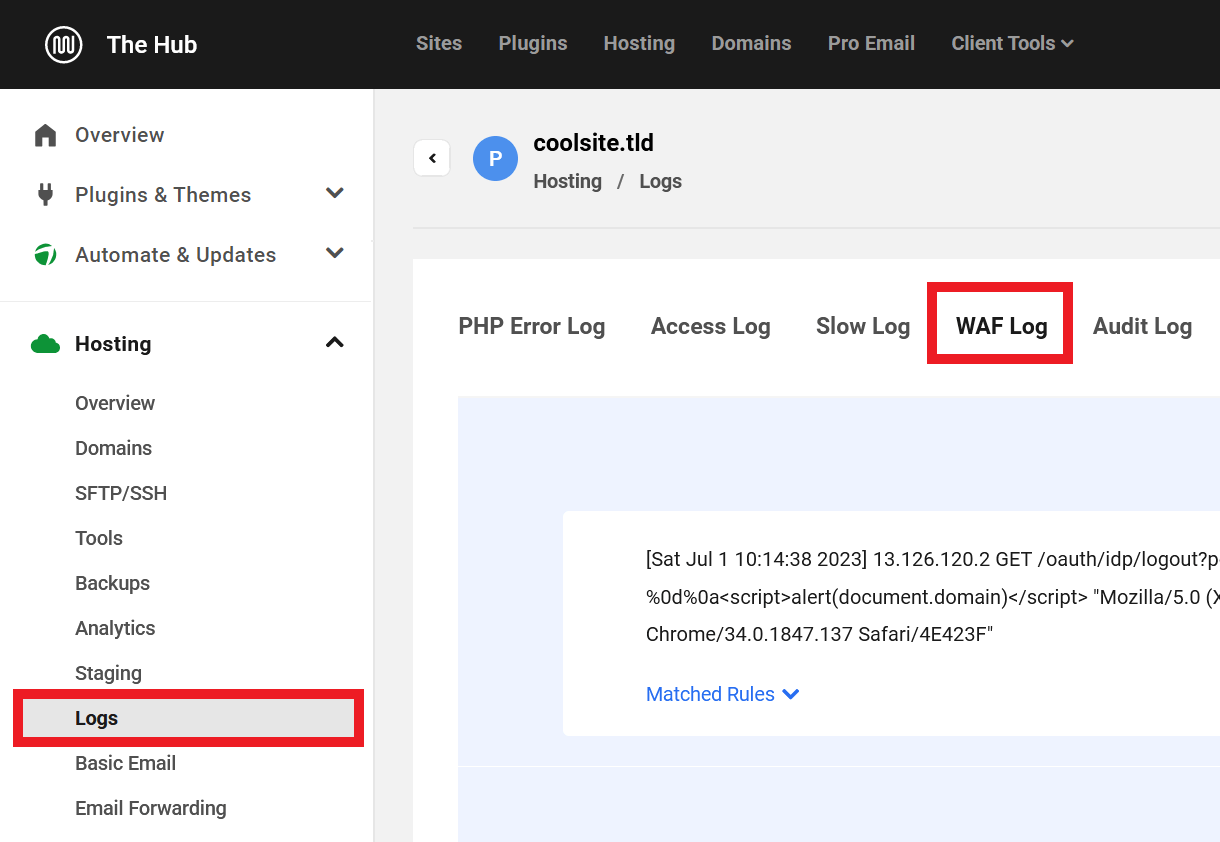
Task: Click Hosting breadcrumb link
Action: (x=567, y=181)
